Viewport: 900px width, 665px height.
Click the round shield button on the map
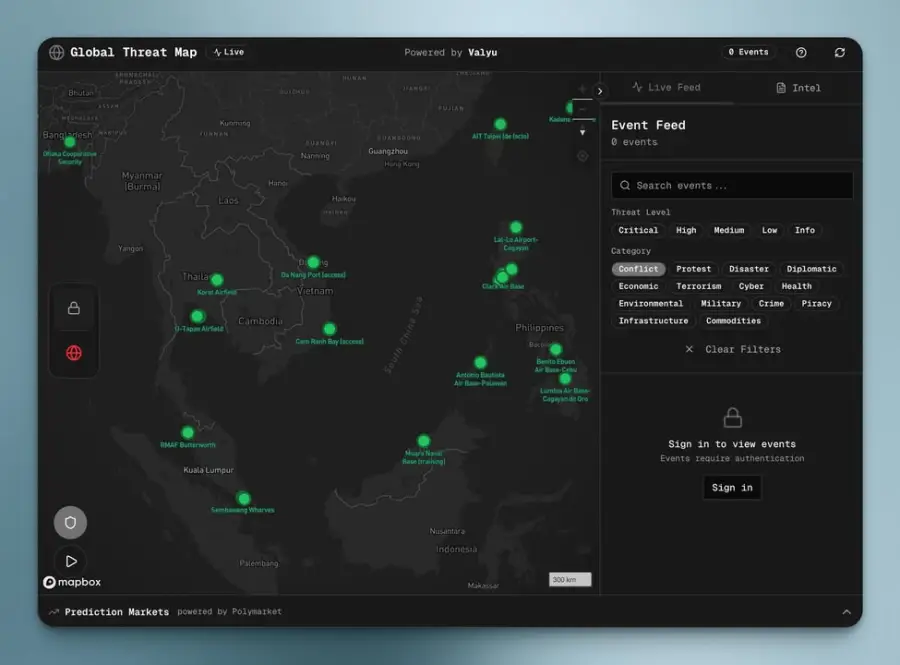[70, 522]
